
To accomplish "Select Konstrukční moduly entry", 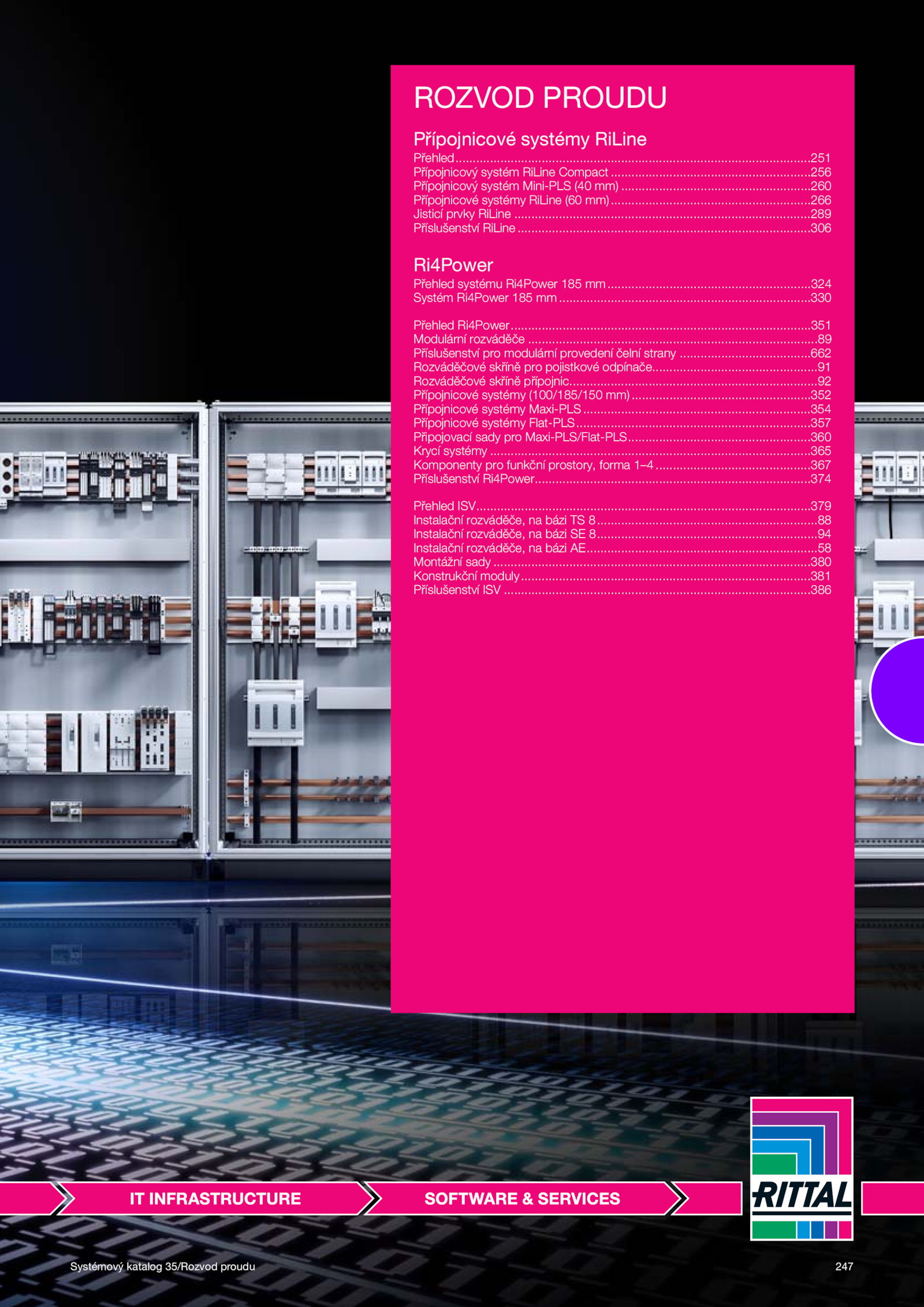I will click(x=622, y=576).
